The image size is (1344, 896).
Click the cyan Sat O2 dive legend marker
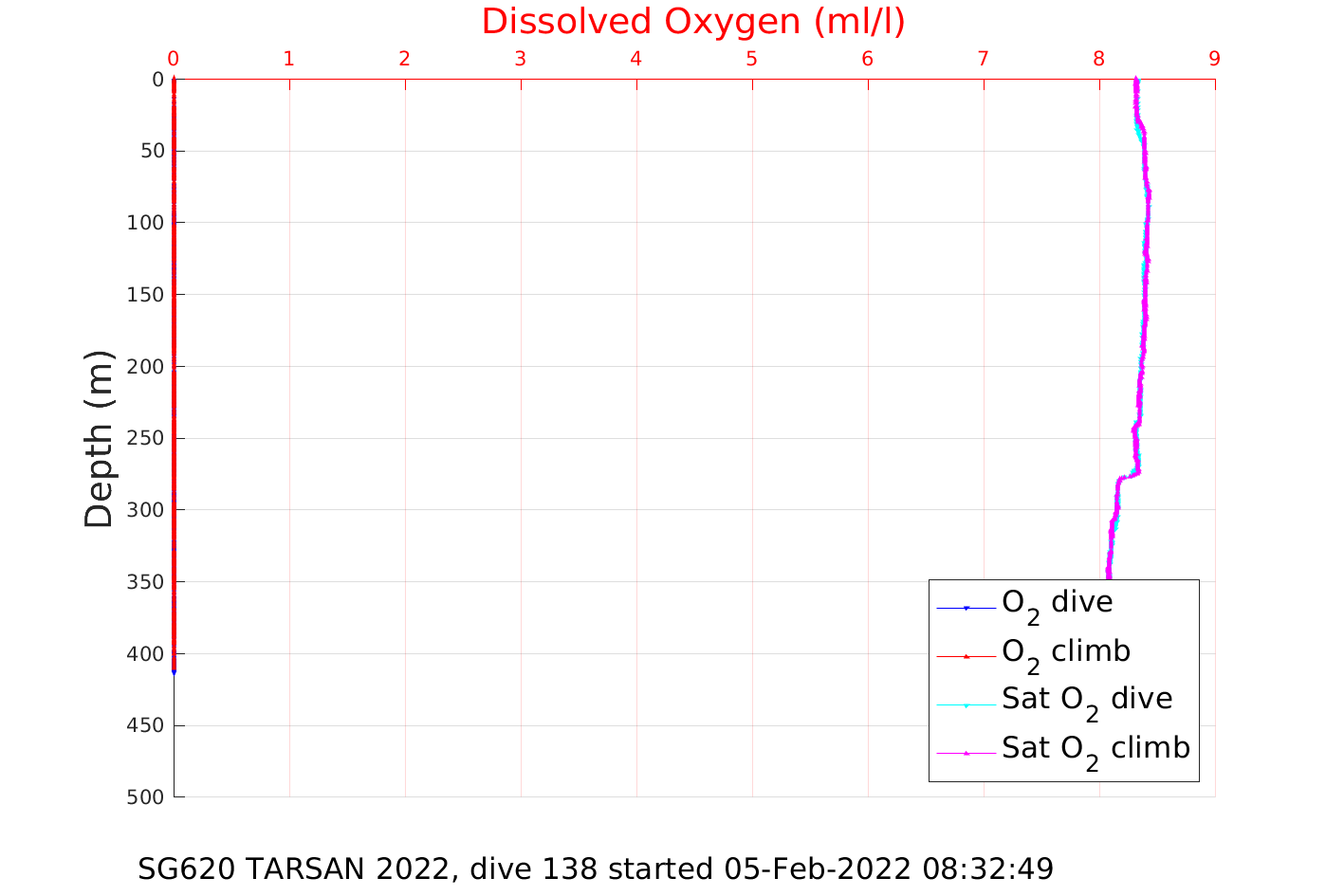tap(967, 704)
